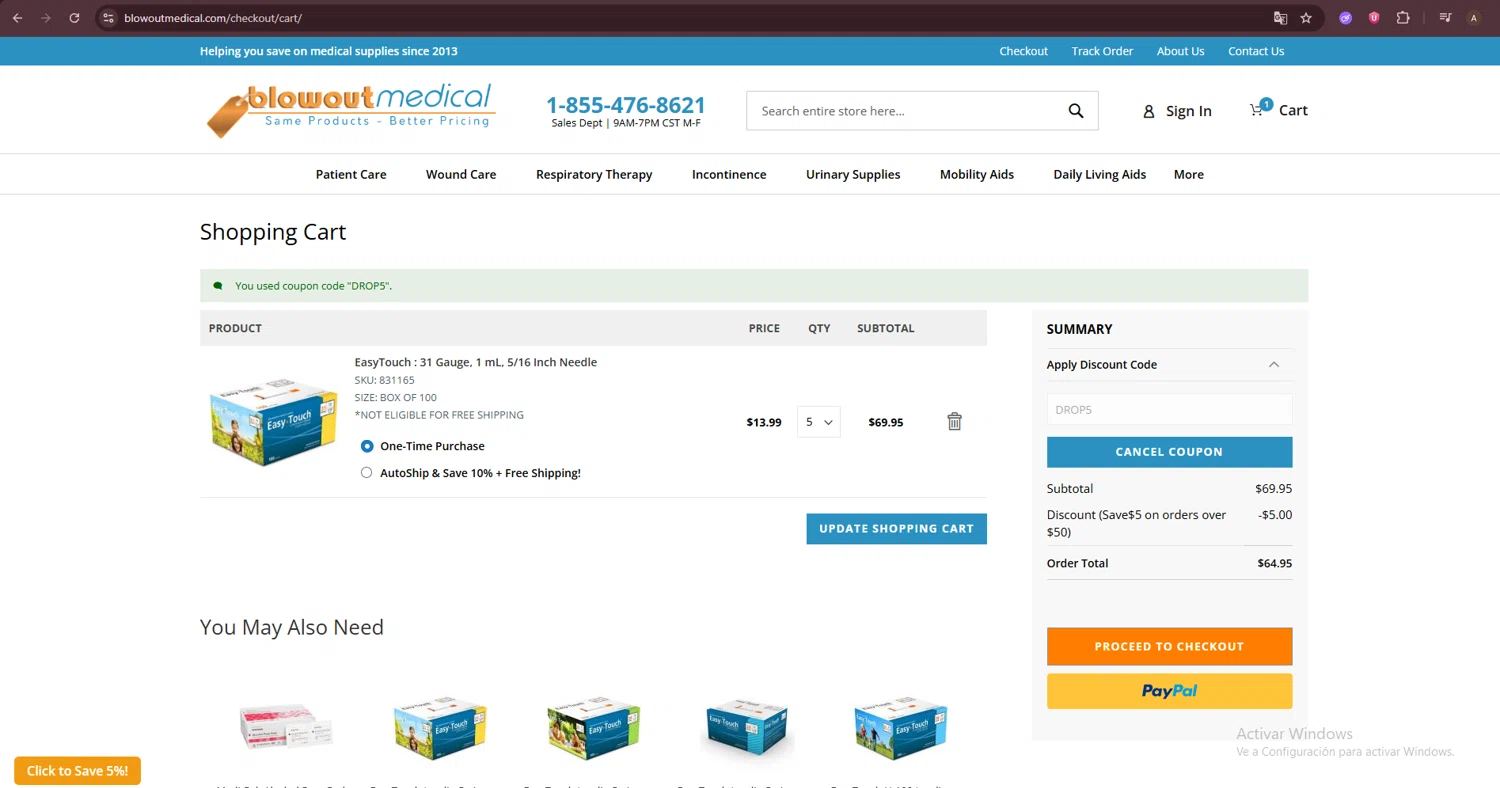Open the red shield extension icon
The width and height of the screenshot is (1500, 788).
click(x=1374, y=18)
